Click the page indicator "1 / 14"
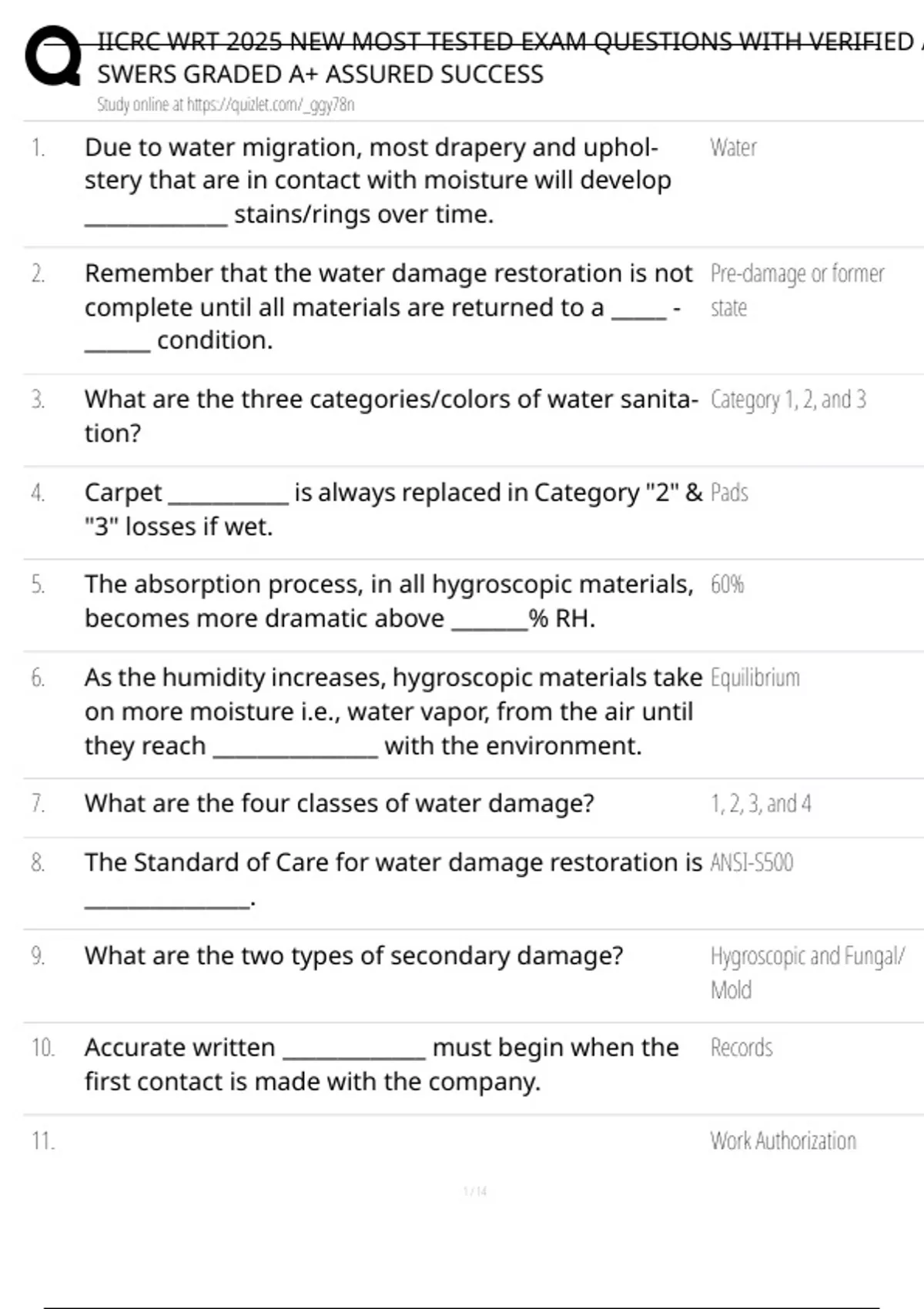 [475, 1192]
